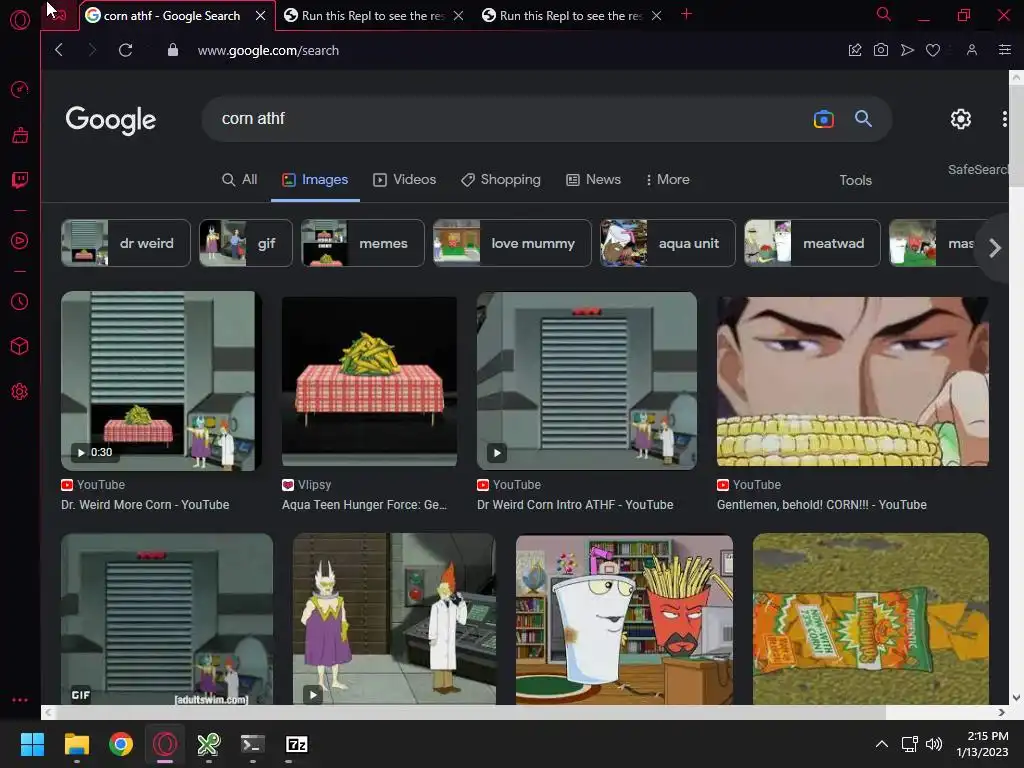The image size is (1024, 768).
Task: Search tabs with magnifier in title bar
Action: 884,14
